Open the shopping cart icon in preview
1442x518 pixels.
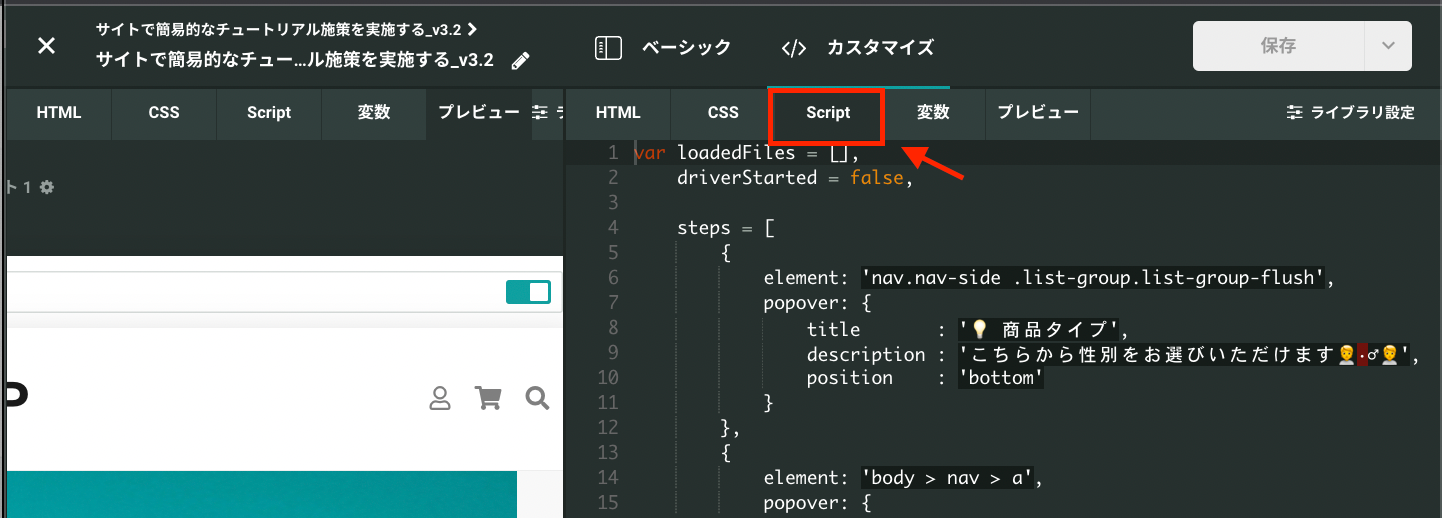(488, 399)
